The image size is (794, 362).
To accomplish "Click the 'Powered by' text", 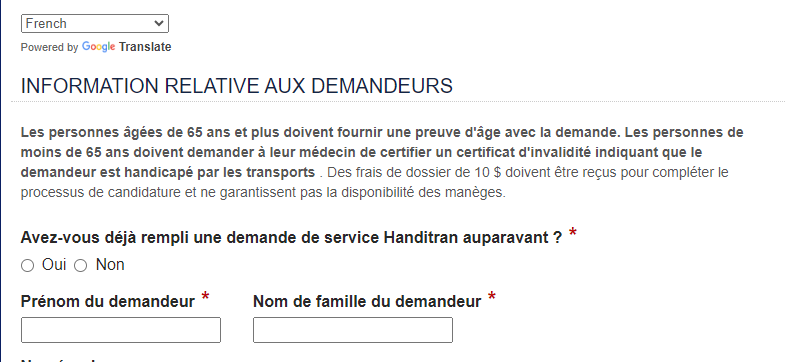I will 49,48.
